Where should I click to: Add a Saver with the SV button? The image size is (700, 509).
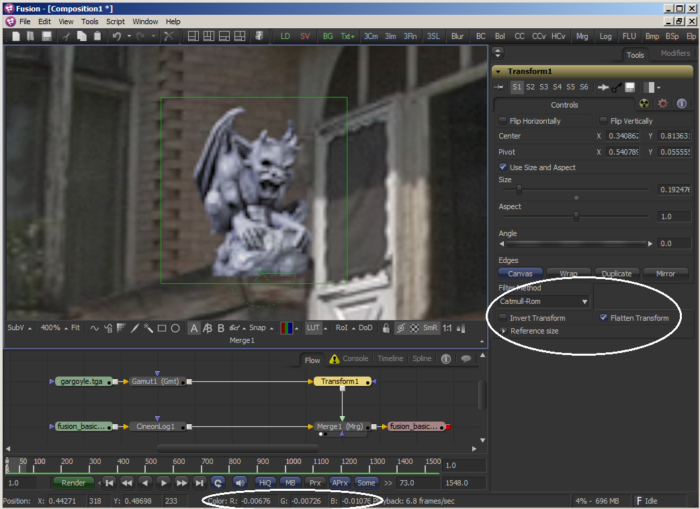point(305,36)
